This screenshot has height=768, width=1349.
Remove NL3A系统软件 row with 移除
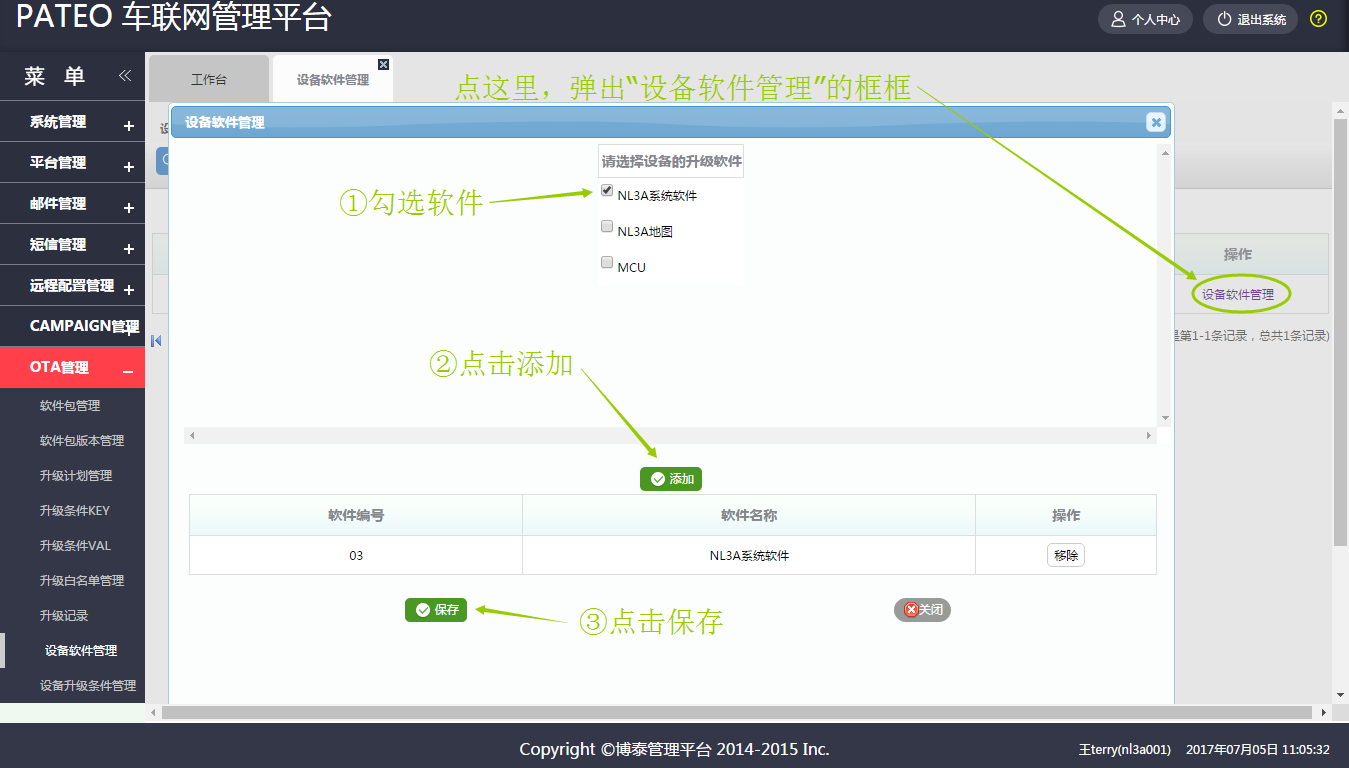click(1066, 555)
